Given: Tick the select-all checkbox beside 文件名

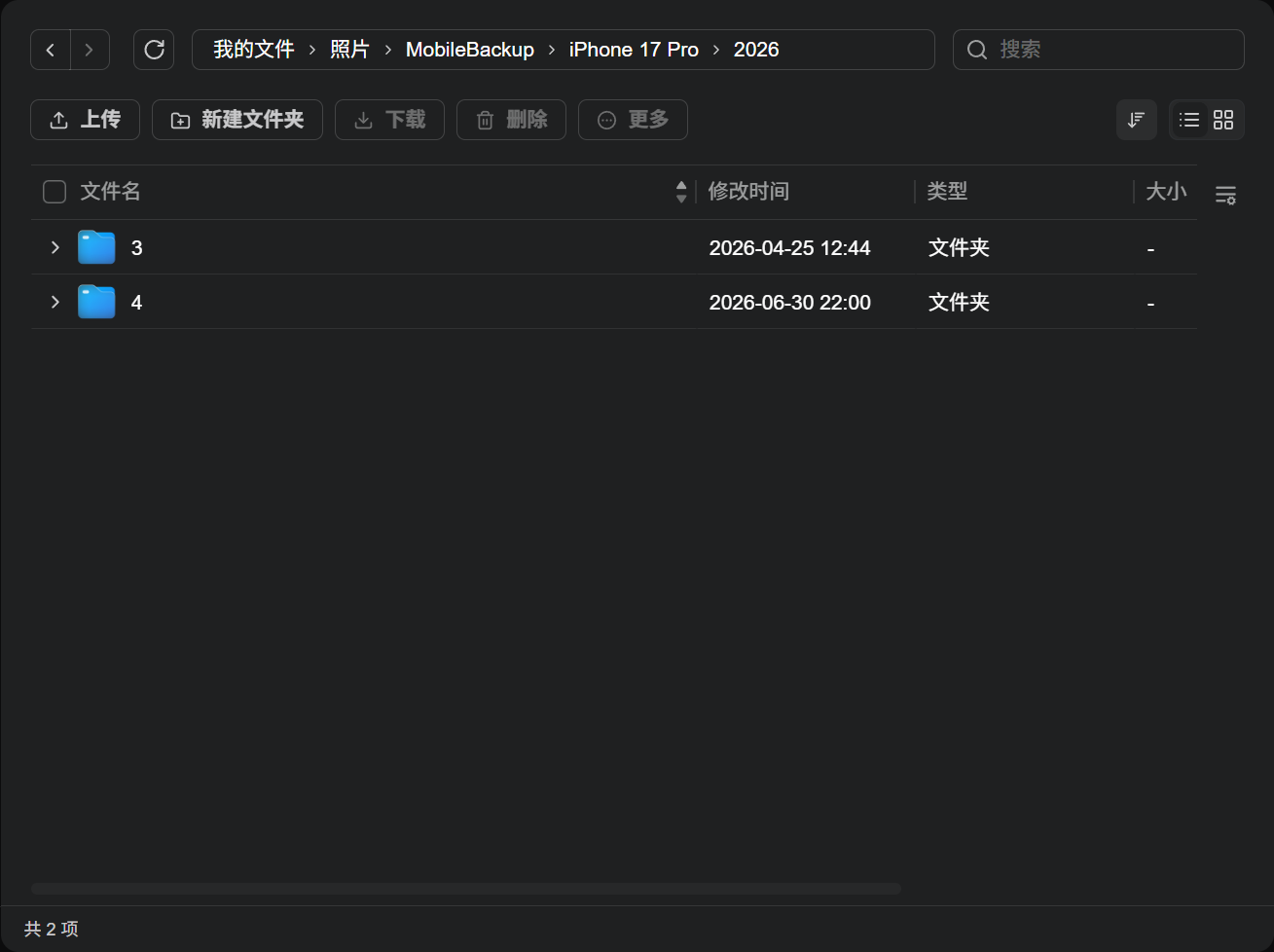Looking at the screenshot, I should pos(55,192).
